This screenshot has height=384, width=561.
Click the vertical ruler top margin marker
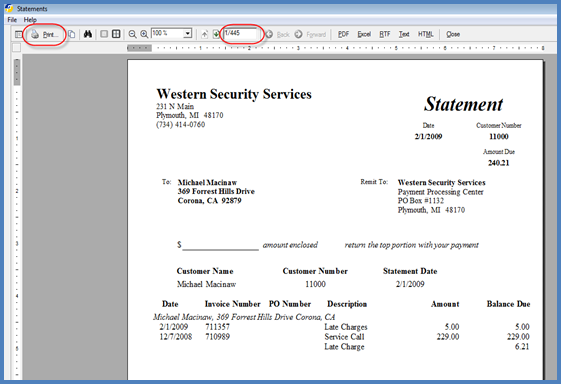point(17,72)
